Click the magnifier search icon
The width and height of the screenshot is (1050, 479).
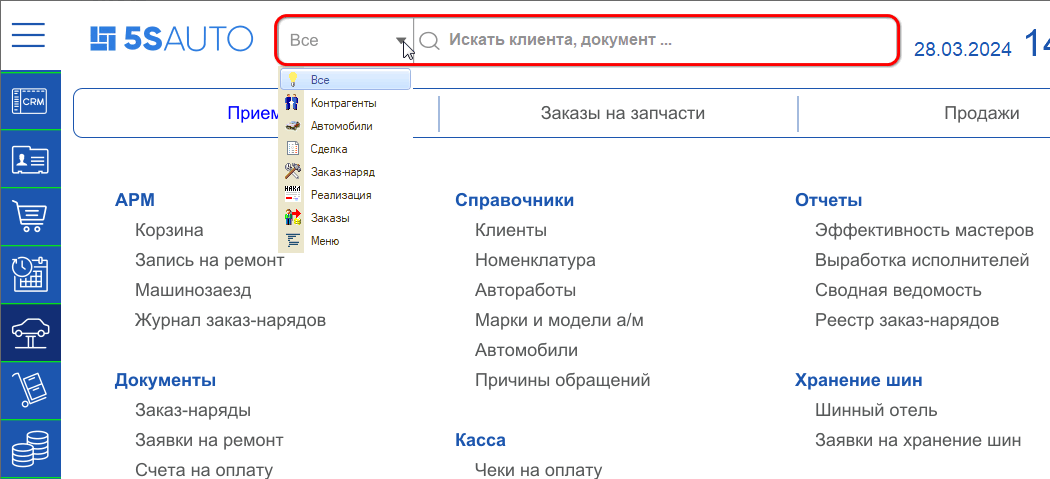(429, 40)
